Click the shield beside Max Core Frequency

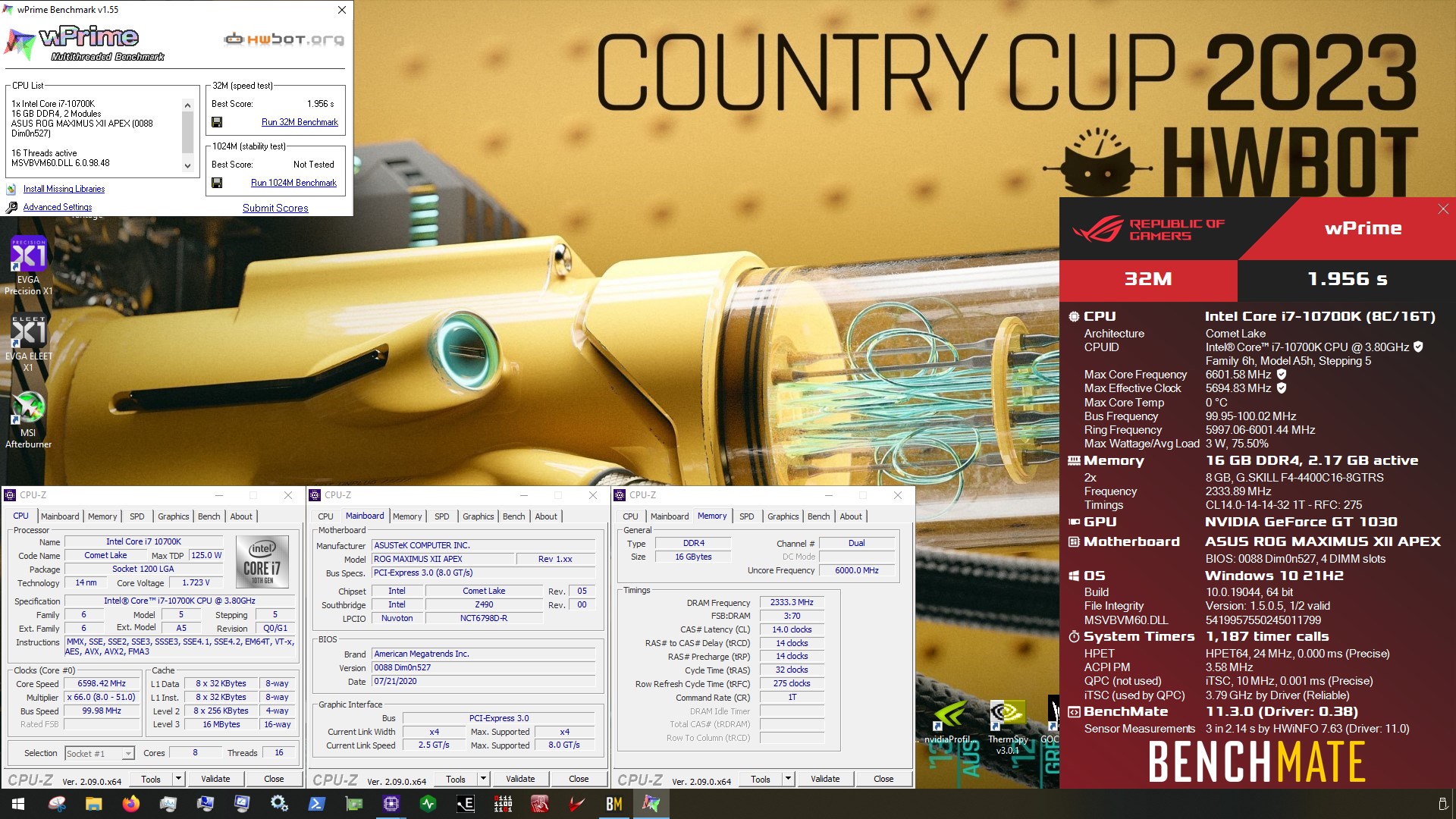coord(1282,374)
